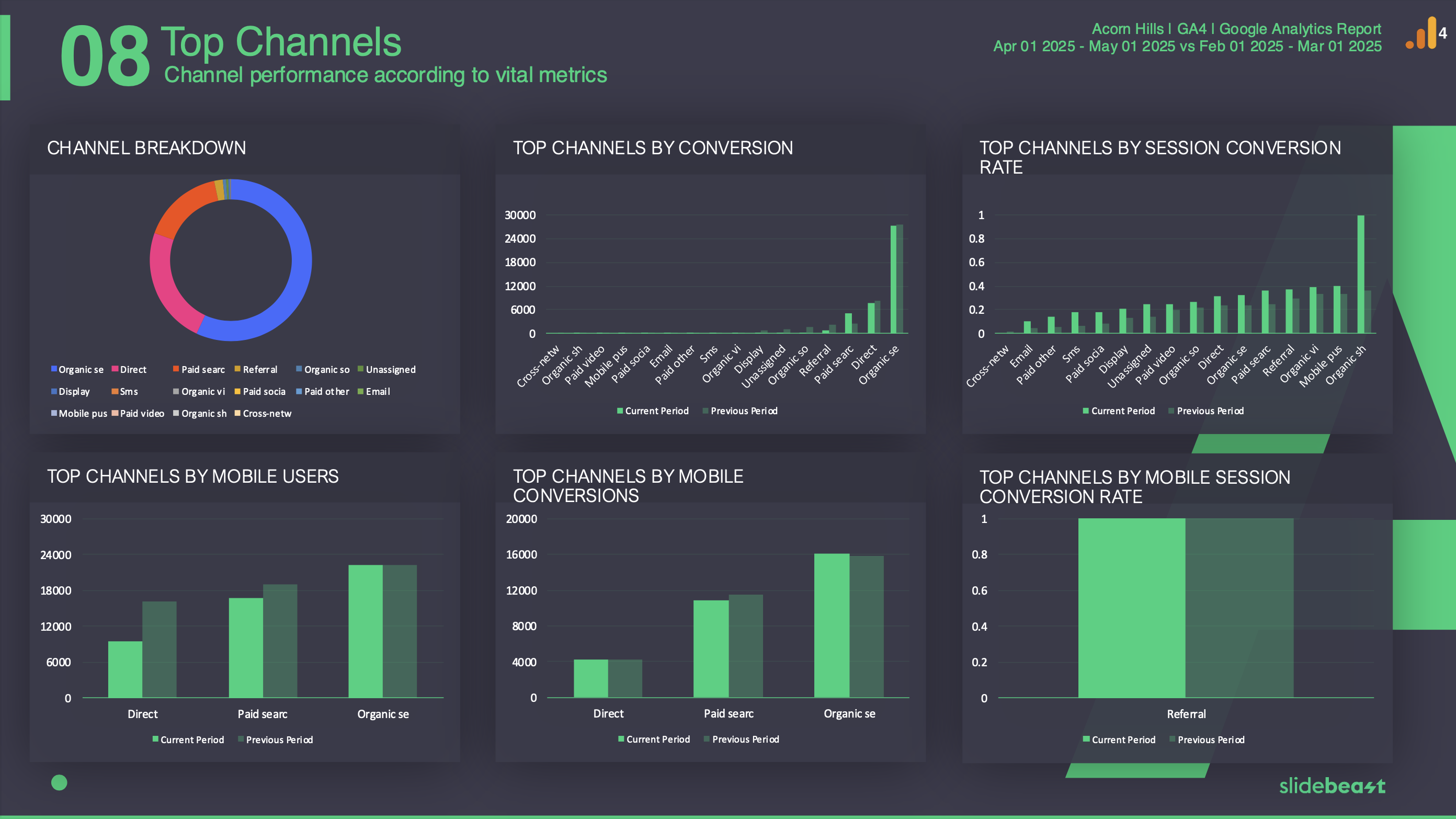1456x819 pixels.
Task: Click the TOP CHANNELS BY MOBILE SESSION CONVERSION RATE heading
Action: point(1134,487)
